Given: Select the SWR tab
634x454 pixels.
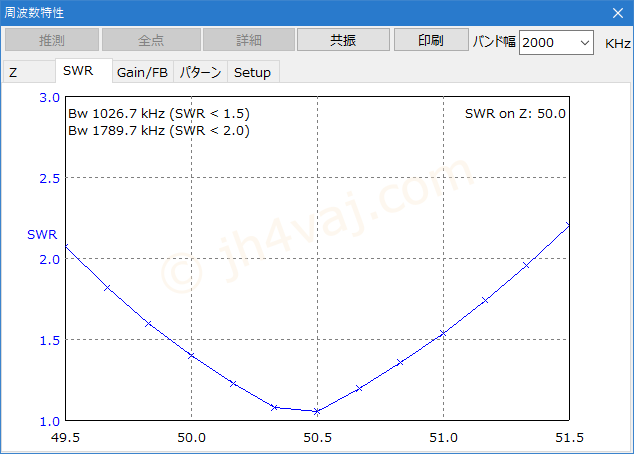Looking at the screenshot, I should click(x=83, y=71).
